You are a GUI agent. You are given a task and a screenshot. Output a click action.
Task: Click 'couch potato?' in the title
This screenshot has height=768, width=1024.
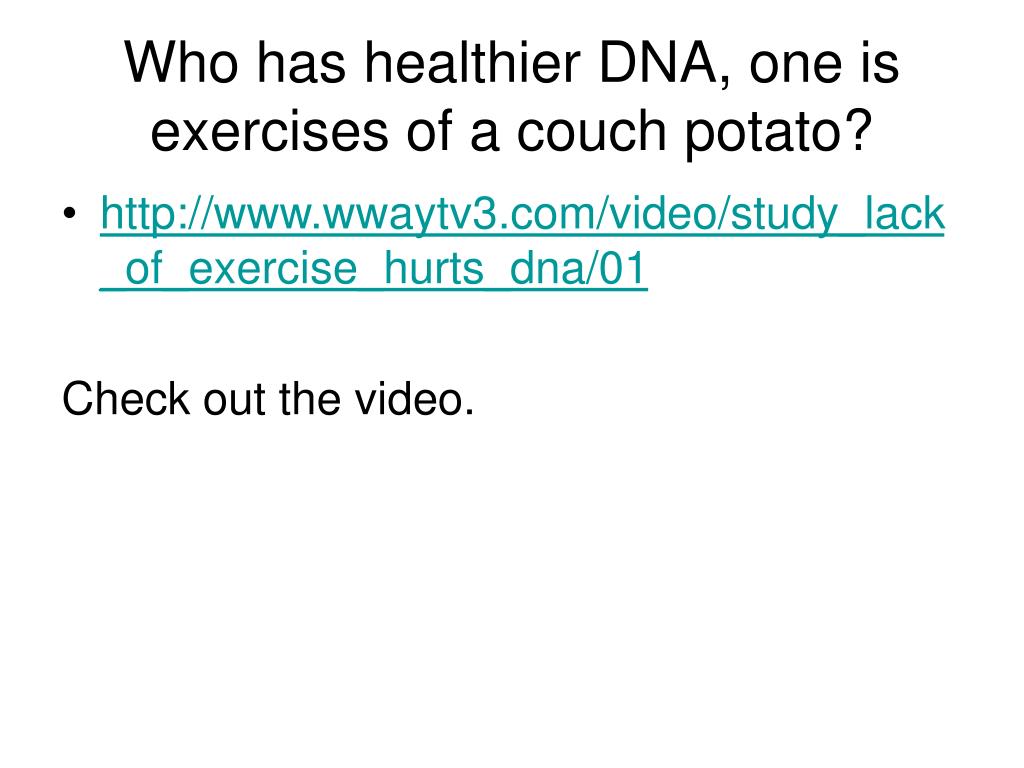[695, 132]
